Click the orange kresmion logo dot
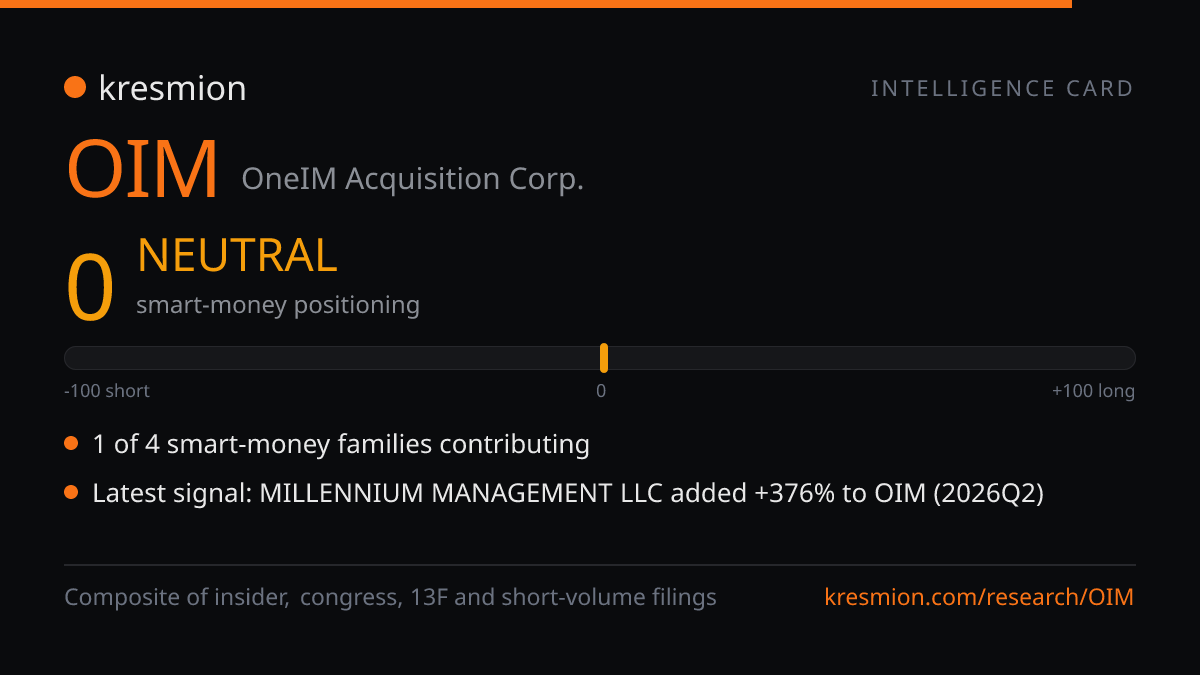This screenshot has height=675, width=1200. tap(75, 88)
